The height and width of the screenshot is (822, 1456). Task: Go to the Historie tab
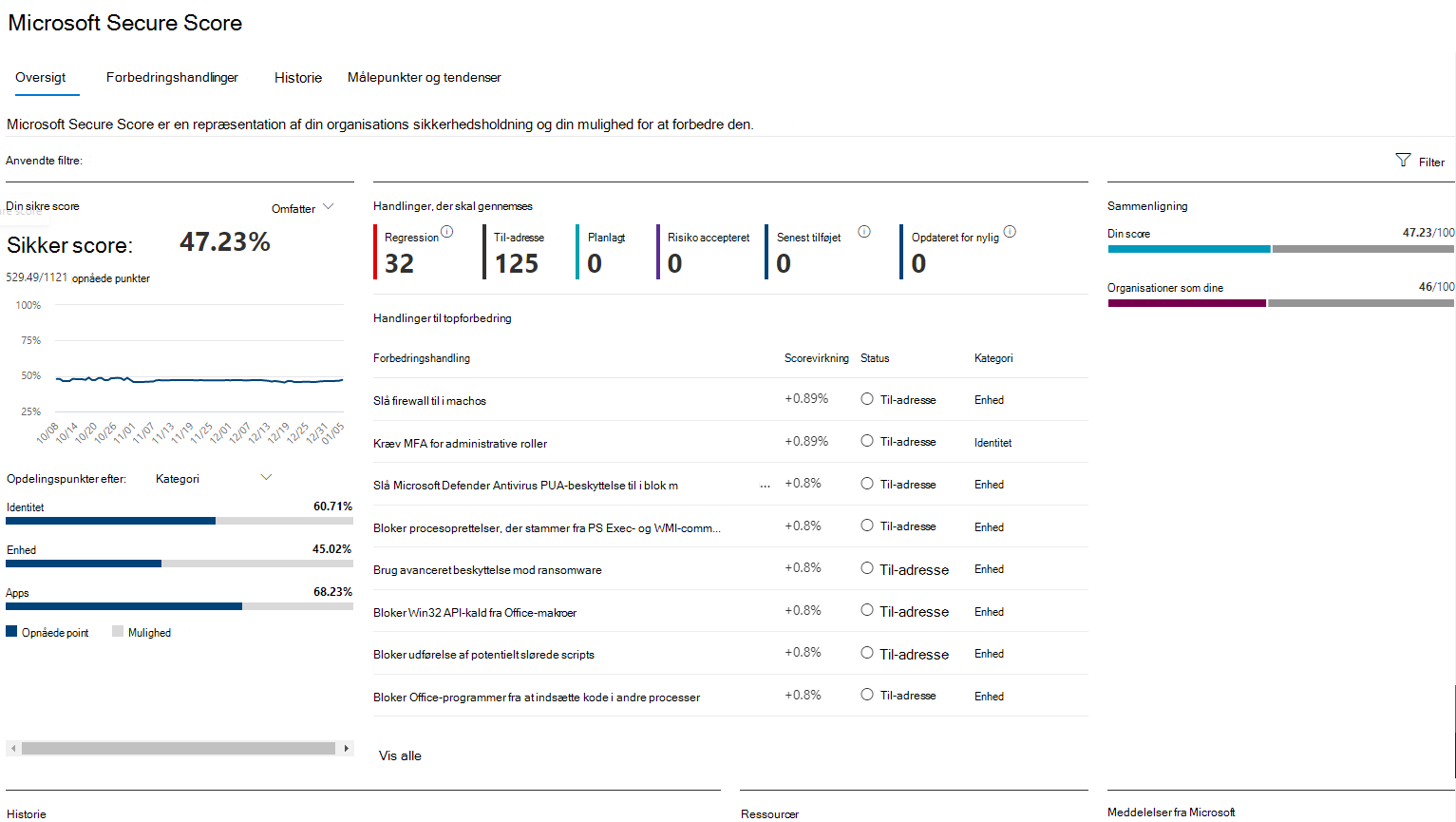(298, 78)
